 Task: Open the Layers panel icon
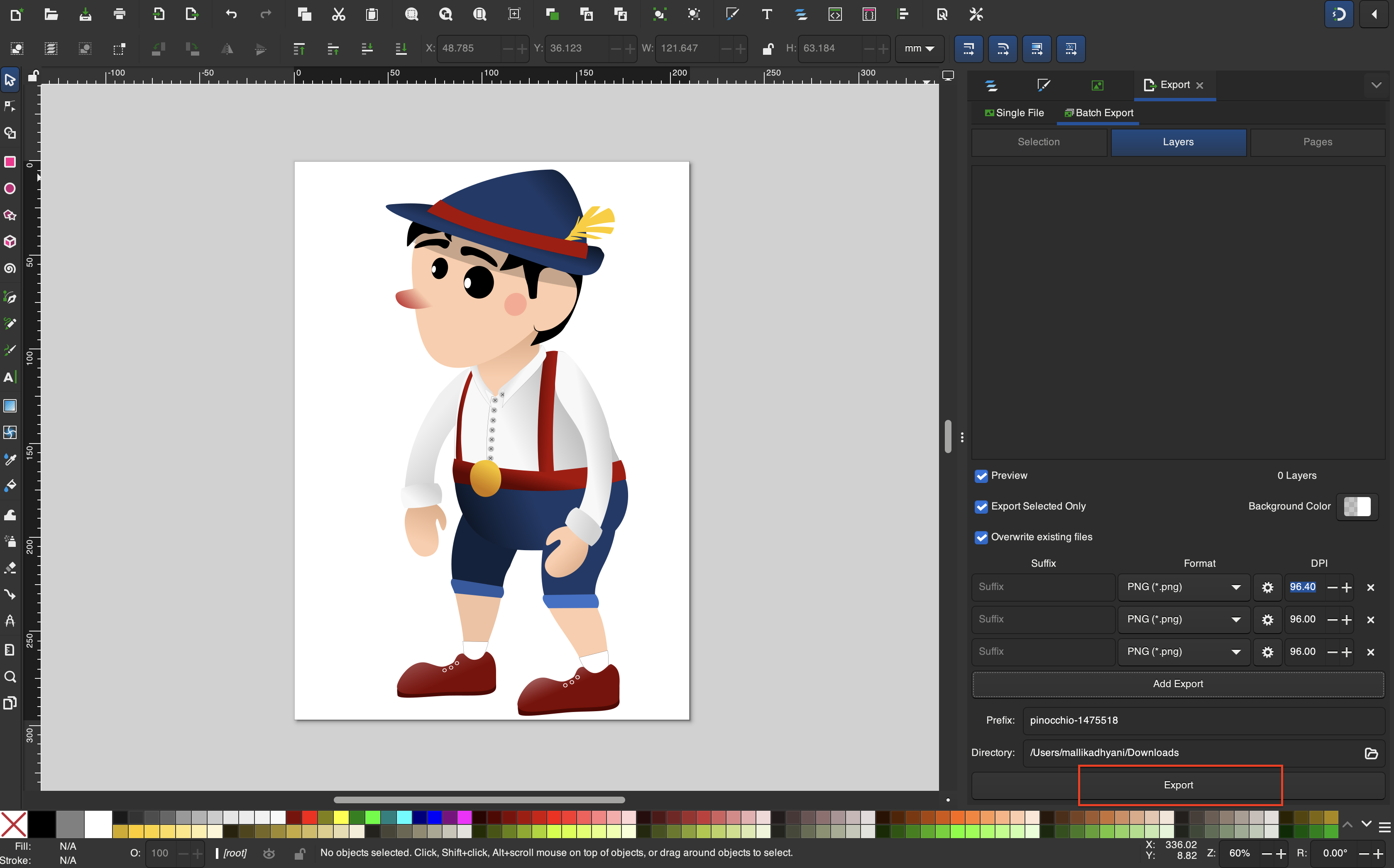pos(992,85)
